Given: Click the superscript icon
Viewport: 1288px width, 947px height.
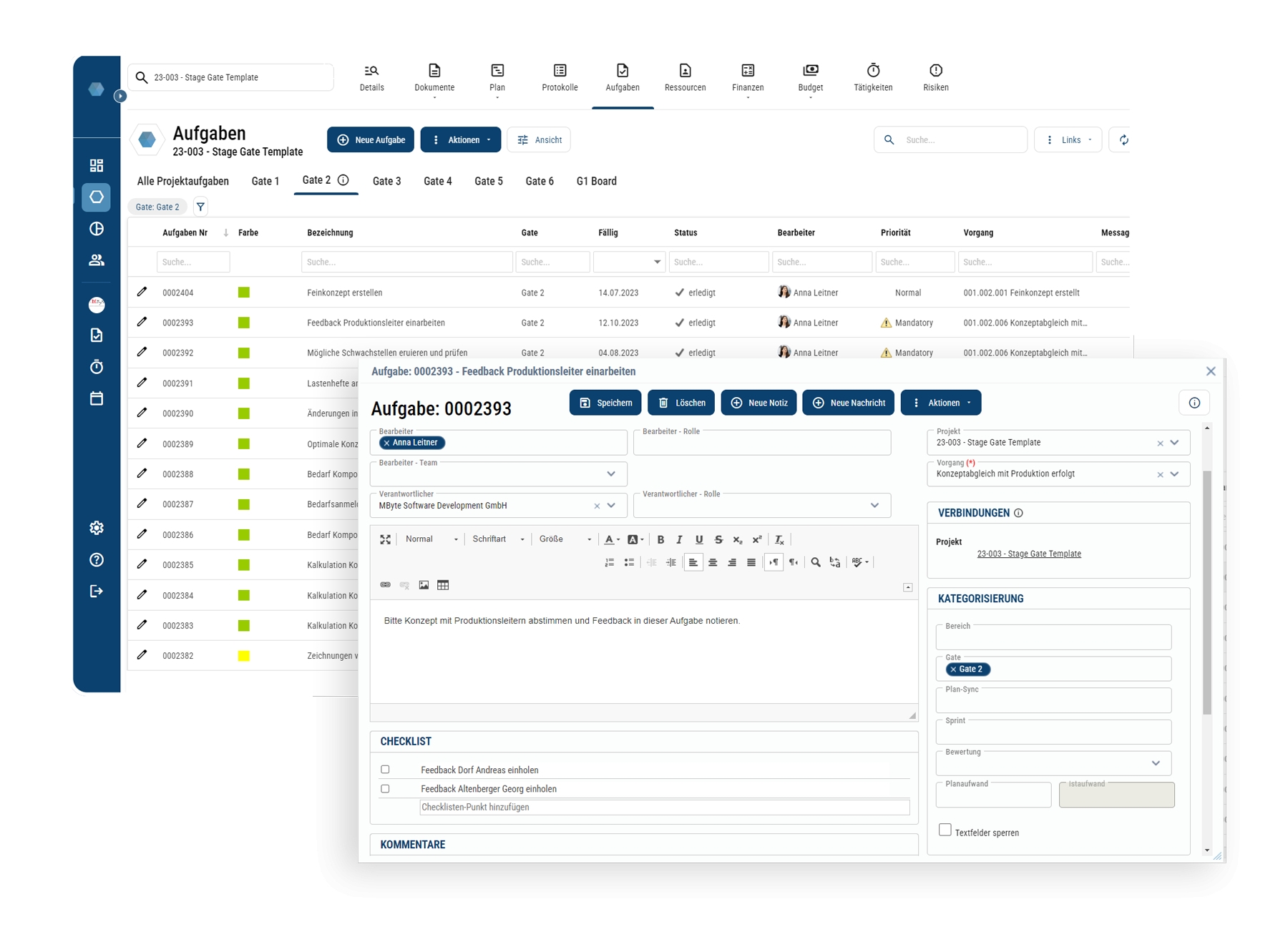Looking at the screenshot, I should point(757,539).
